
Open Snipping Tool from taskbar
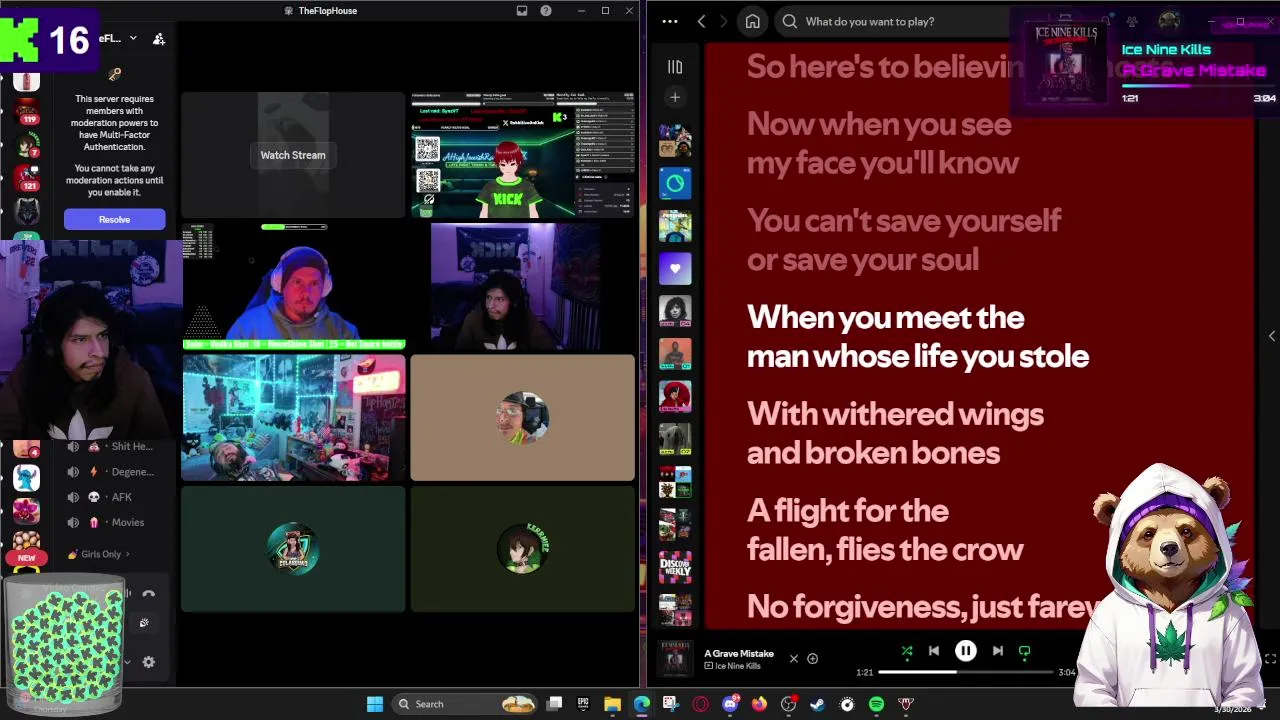coord(670,704)
